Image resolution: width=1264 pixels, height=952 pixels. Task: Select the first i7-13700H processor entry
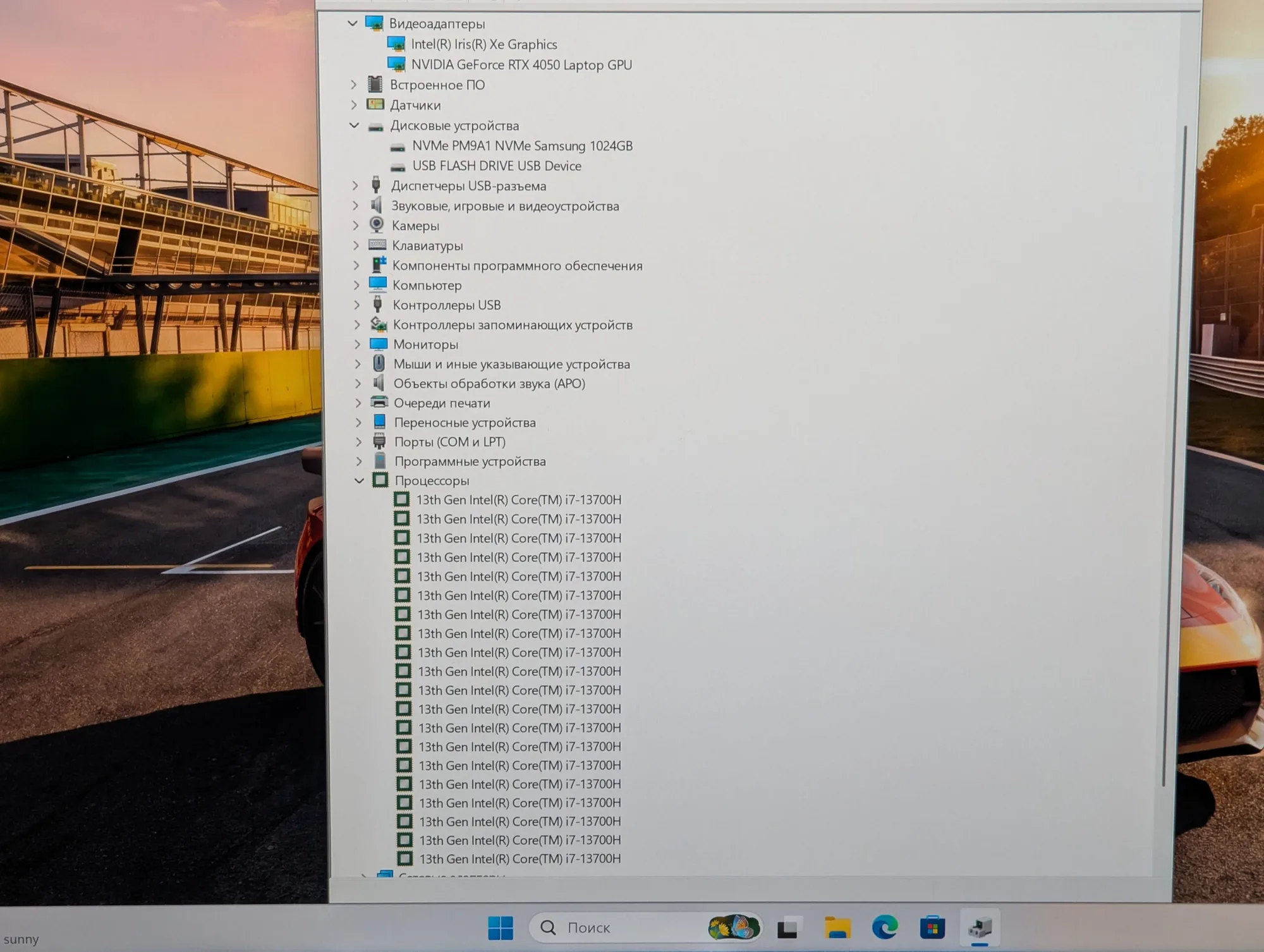point(518,499)
